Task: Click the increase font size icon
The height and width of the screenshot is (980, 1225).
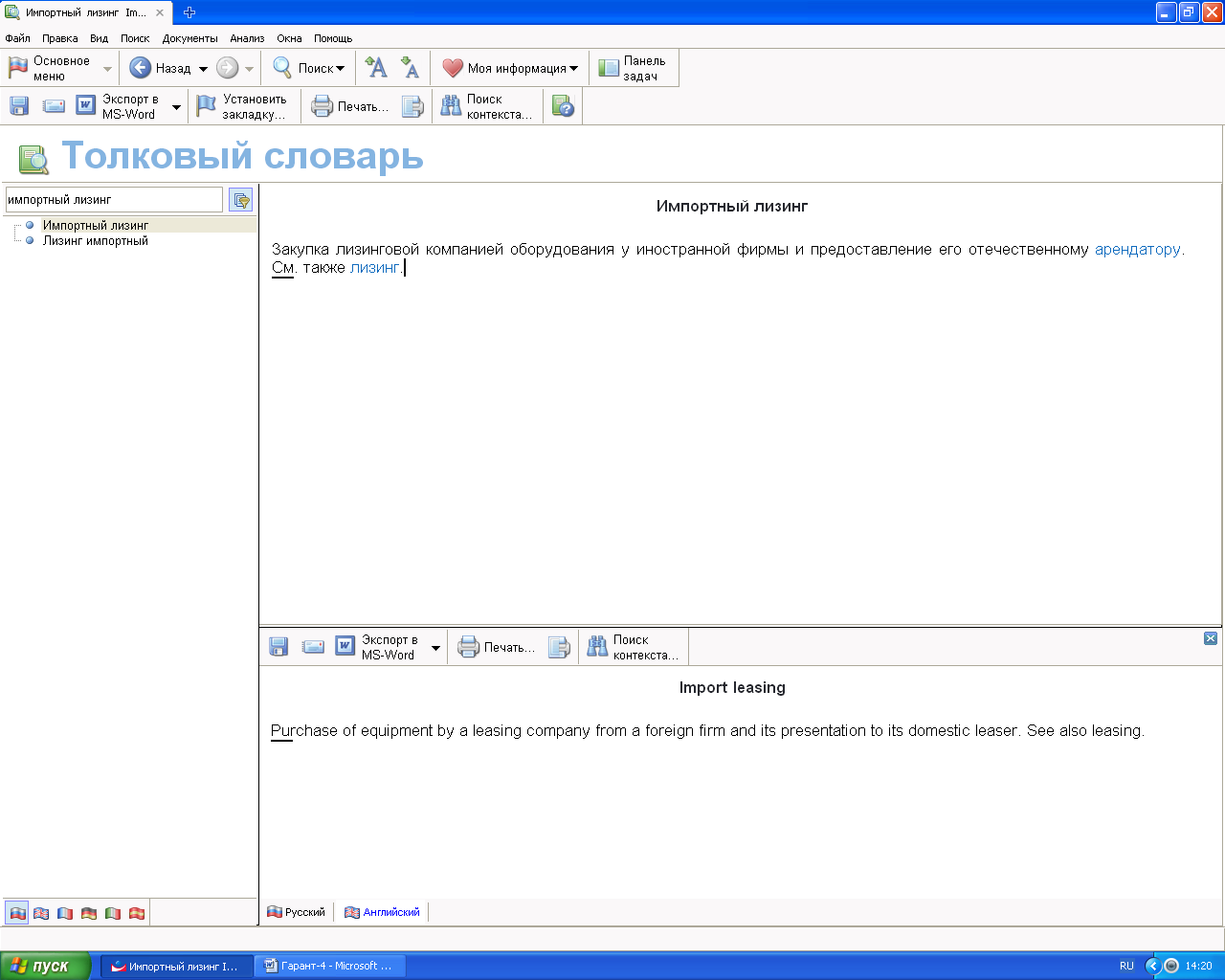Action: pyautogui.click(x=377, y=68)
